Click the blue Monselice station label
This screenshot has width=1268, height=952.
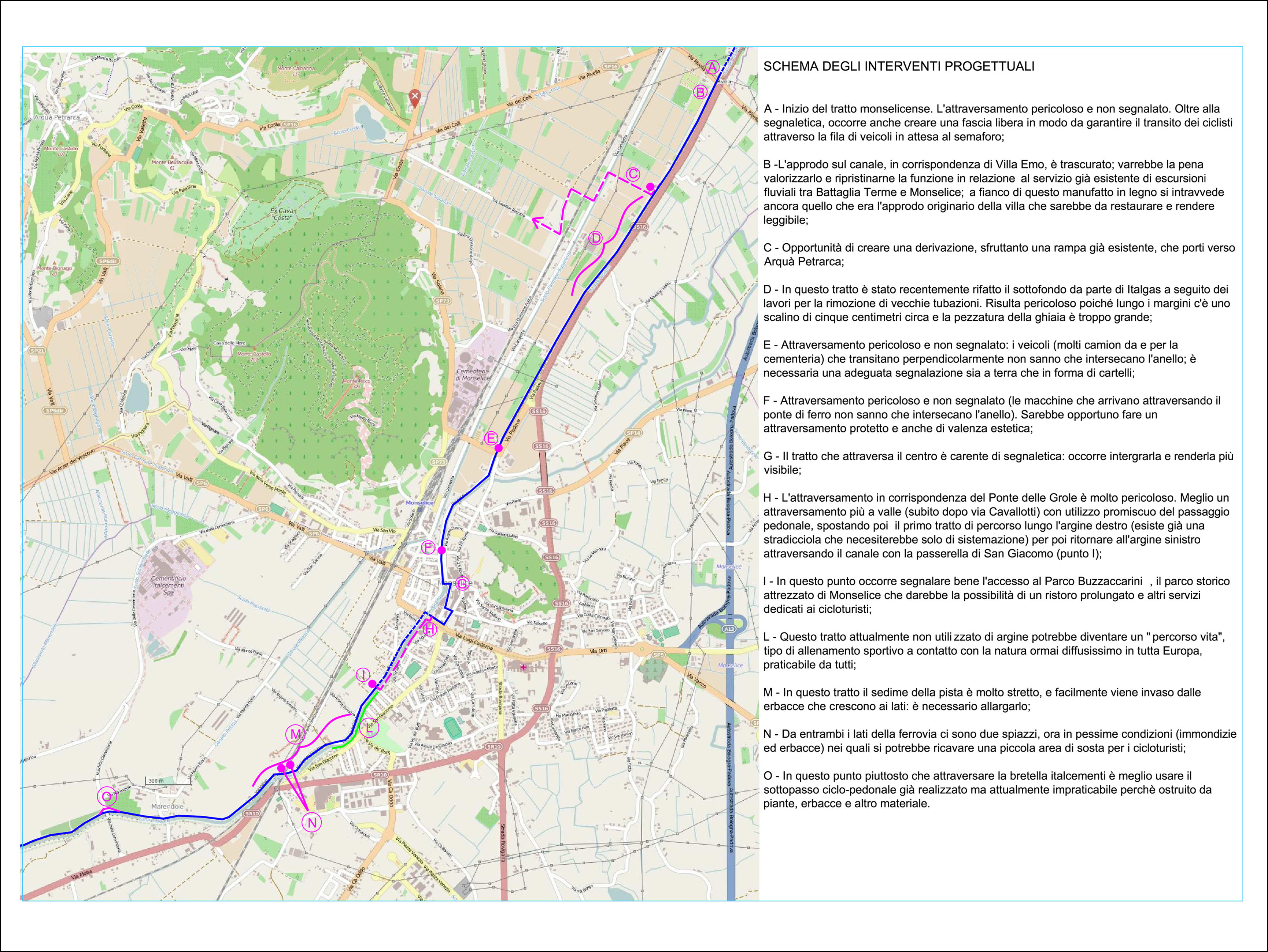click(x=419, y=502)
